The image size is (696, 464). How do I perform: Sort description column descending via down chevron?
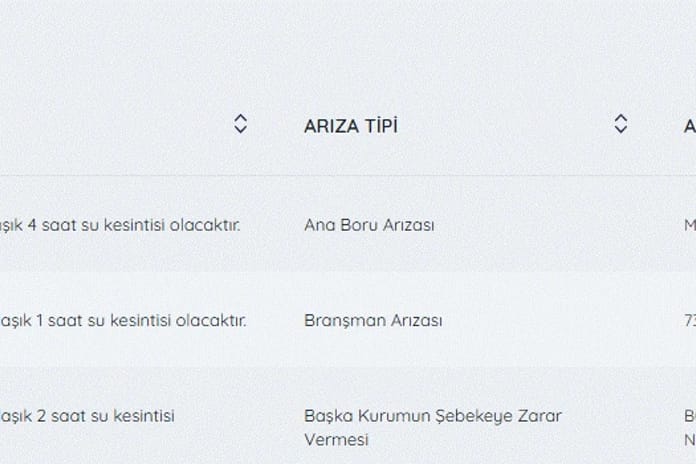tap(240, 130)
